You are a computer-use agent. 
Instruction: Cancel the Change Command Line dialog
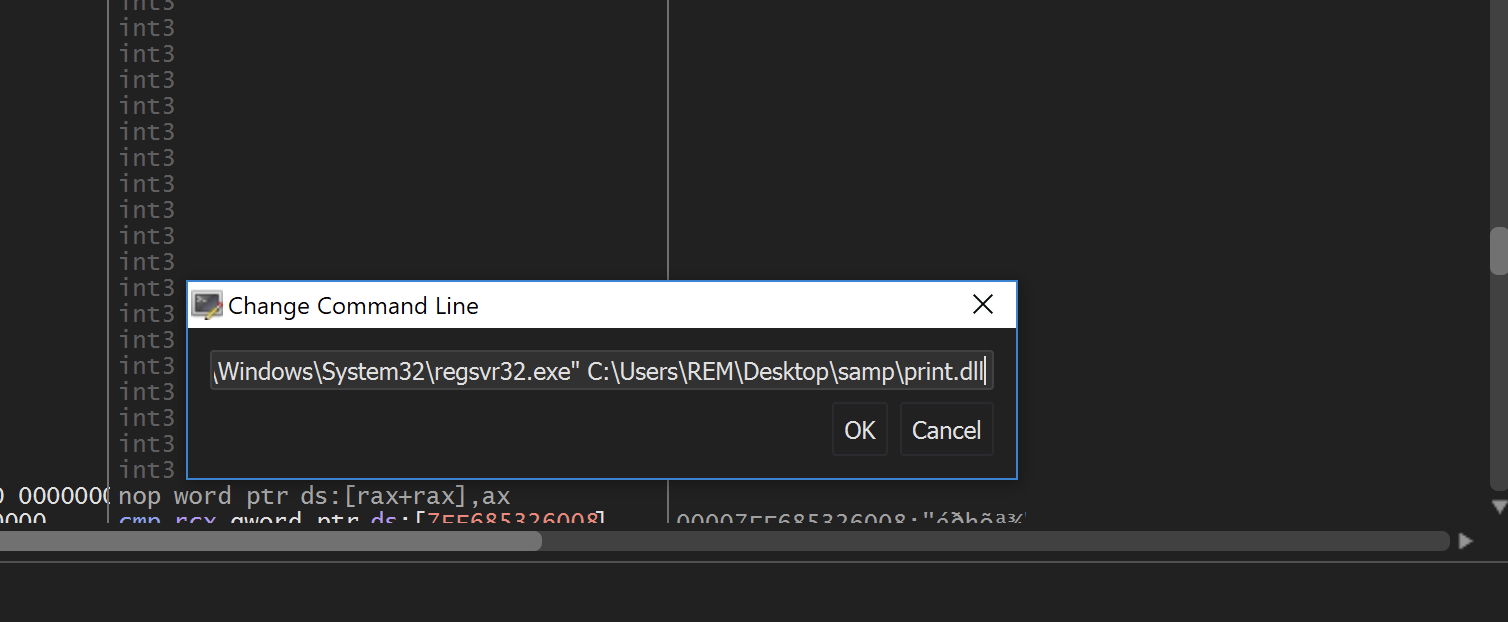946,430
